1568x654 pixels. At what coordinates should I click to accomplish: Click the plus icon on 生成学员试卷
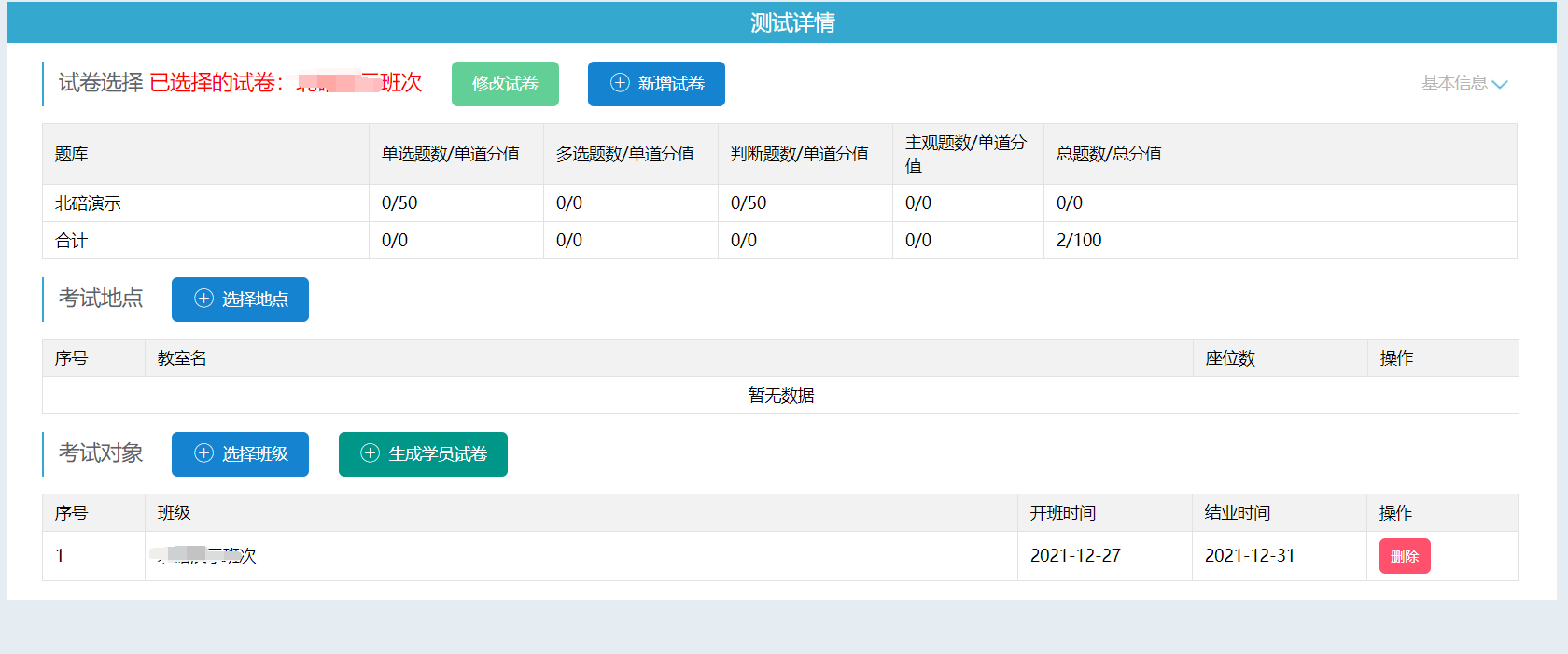(371, 453)
